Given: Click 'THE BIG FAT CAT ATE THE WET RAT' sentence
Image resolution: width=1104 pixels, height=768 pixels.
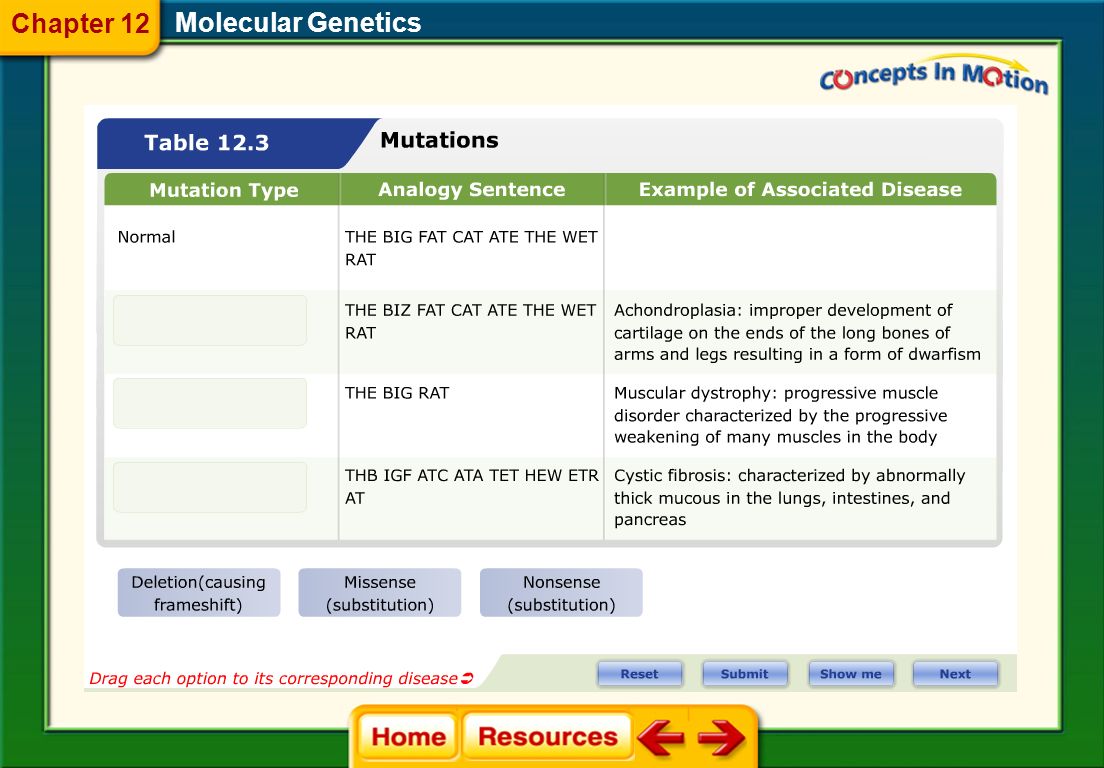Looking at the screenshot, I should point(471,248).
